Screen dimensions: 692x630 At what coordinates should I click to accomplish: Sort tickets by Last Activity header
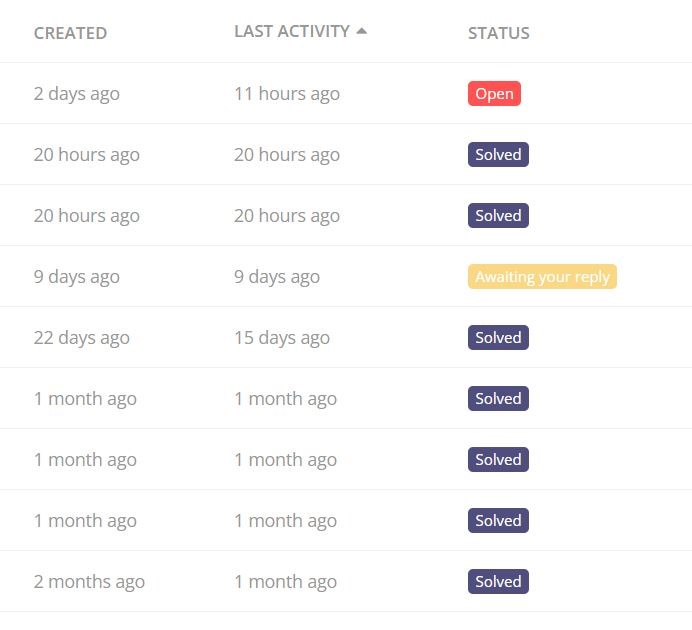(x=292, y=31)
